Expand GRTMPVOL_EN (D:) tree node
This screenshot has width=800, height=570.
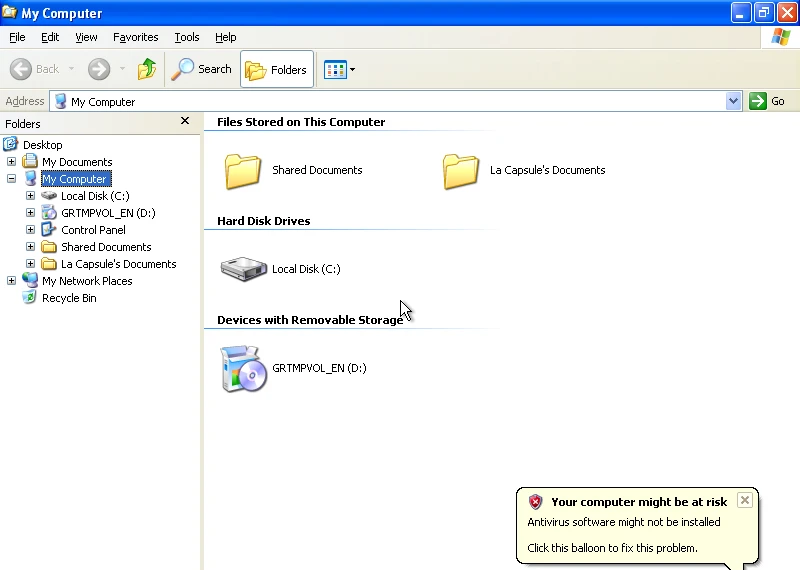(30, 213)
